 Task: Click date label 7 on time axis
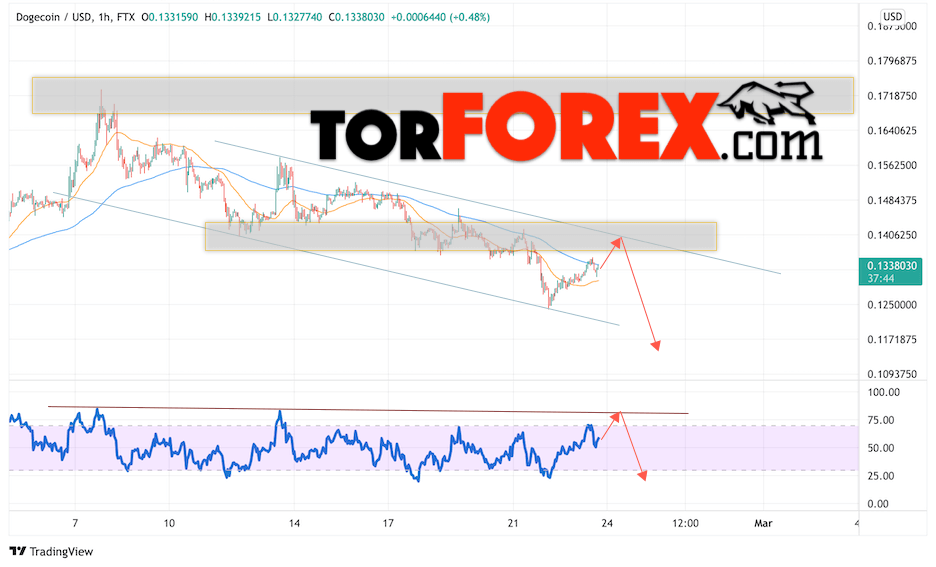coord(75,523)
